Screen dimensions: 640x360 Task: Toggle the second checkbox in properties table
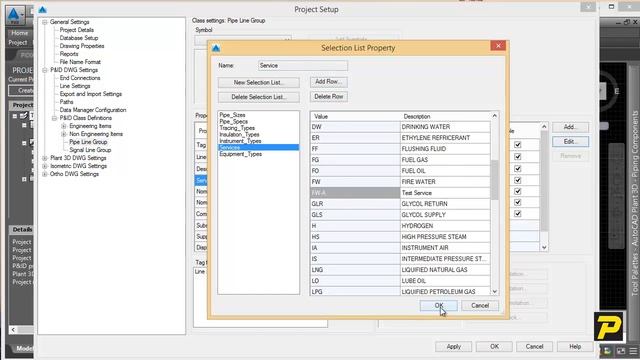pyautogui.click(x=518, y=157)
